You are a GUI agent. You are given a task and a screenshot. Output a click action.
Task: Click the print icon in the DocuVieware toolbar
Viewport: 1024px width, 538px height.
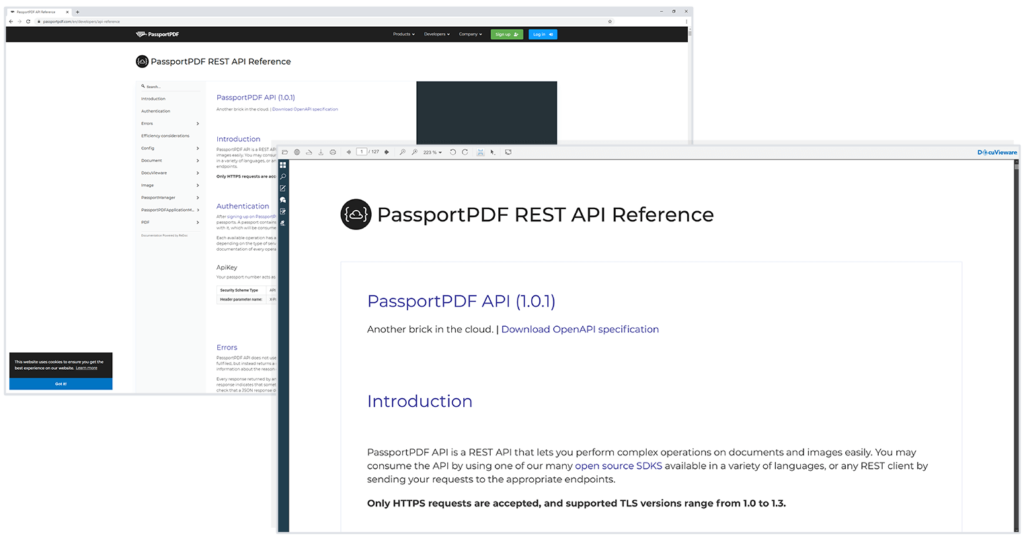point(333,152)
